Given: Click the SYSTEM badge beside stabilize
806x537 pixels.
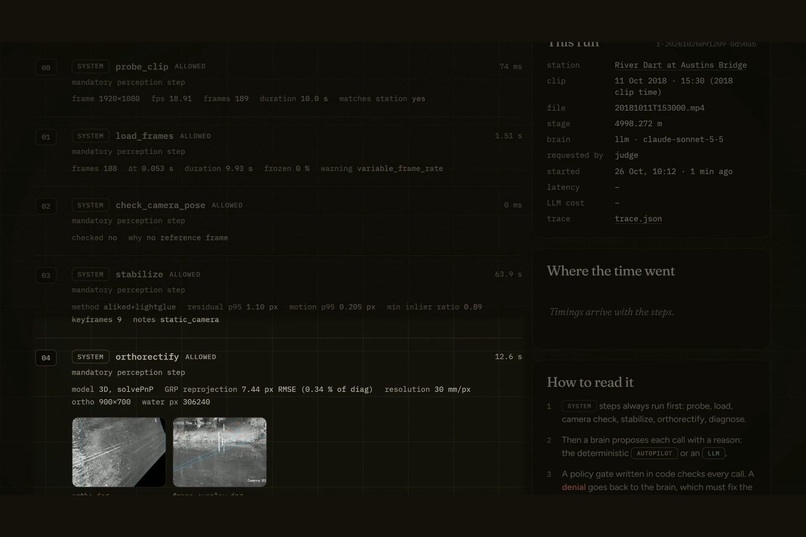Looking at the screenshot, I should point(90,274).
